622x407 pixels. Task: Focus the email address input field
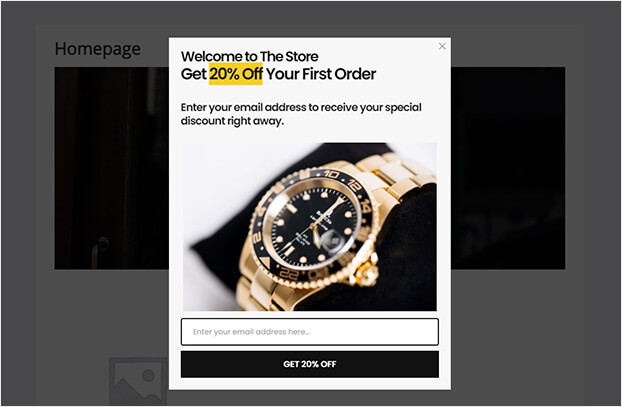309,332
